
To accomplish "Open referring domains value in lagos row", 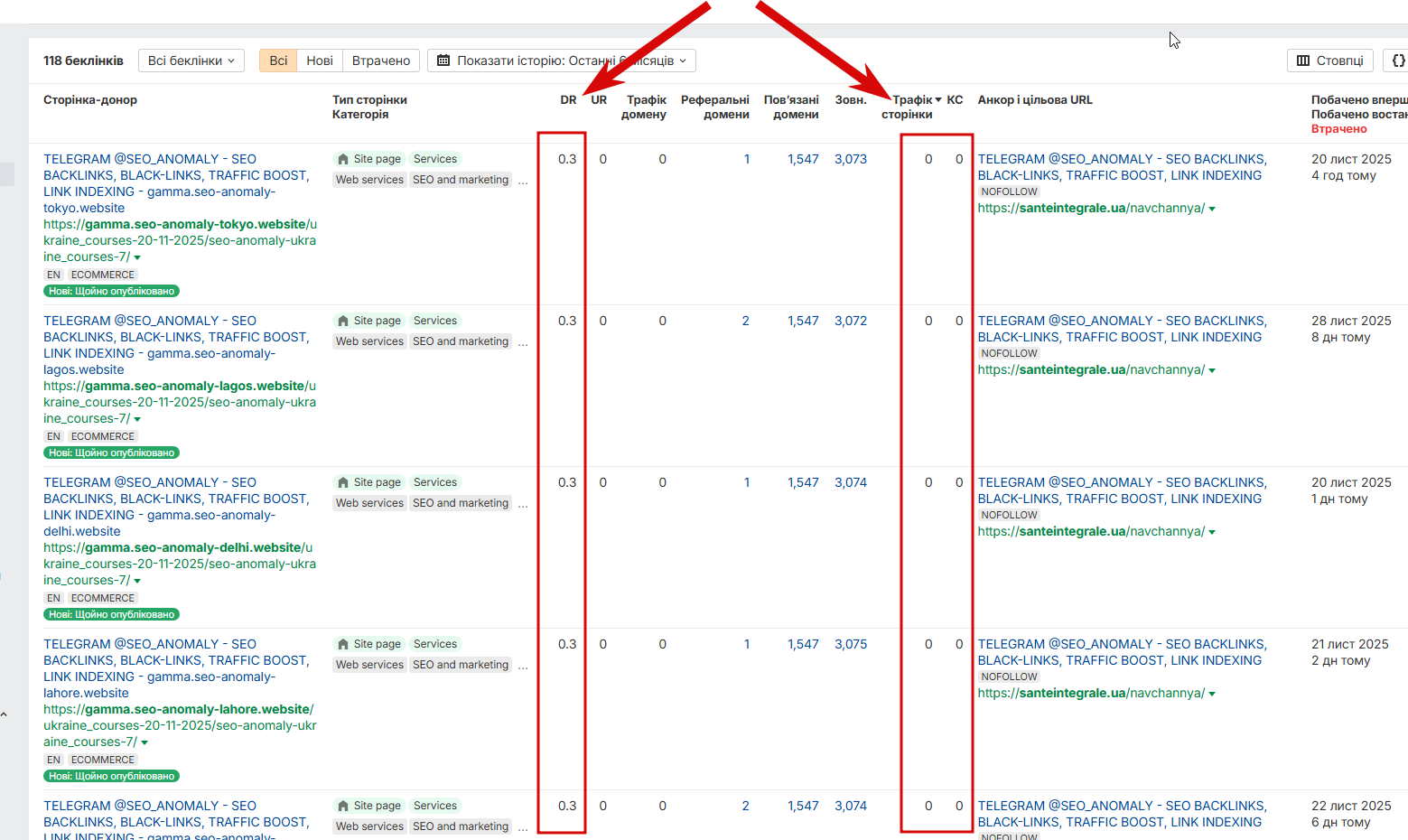I will [746, 321].
